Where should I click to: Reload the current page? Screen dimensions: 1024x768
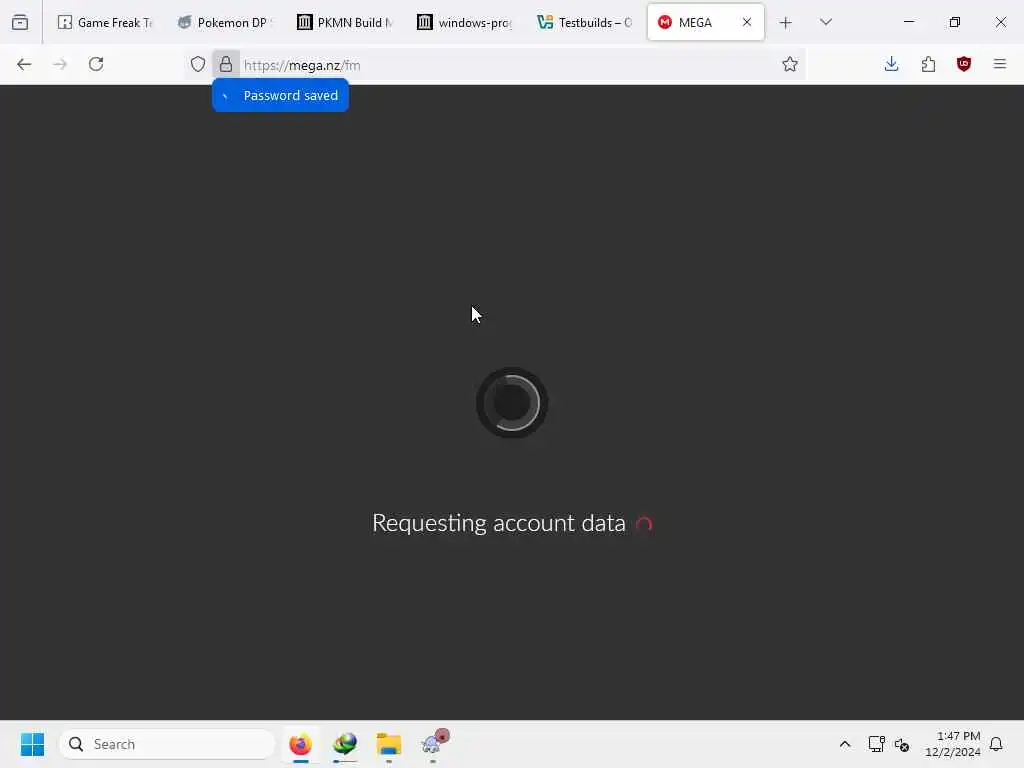96,64
